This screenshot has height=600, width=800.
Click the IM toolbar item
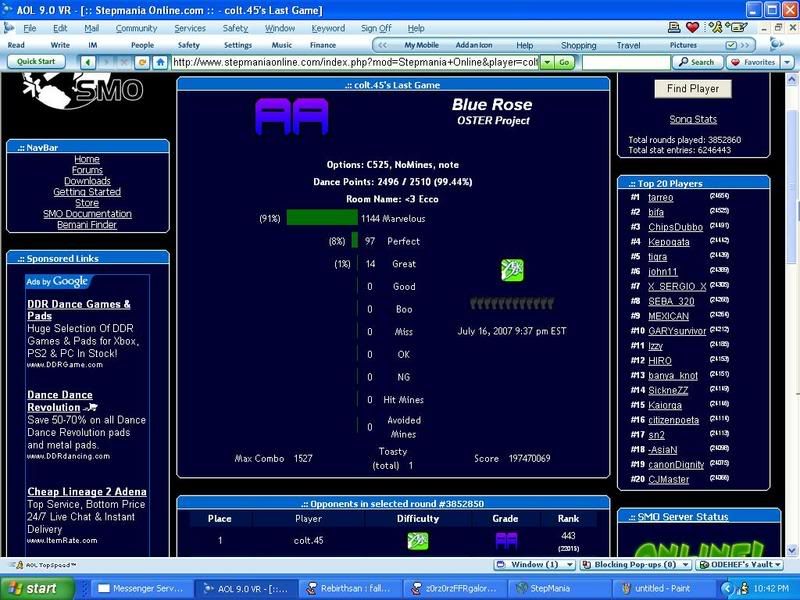click(92, 45)
